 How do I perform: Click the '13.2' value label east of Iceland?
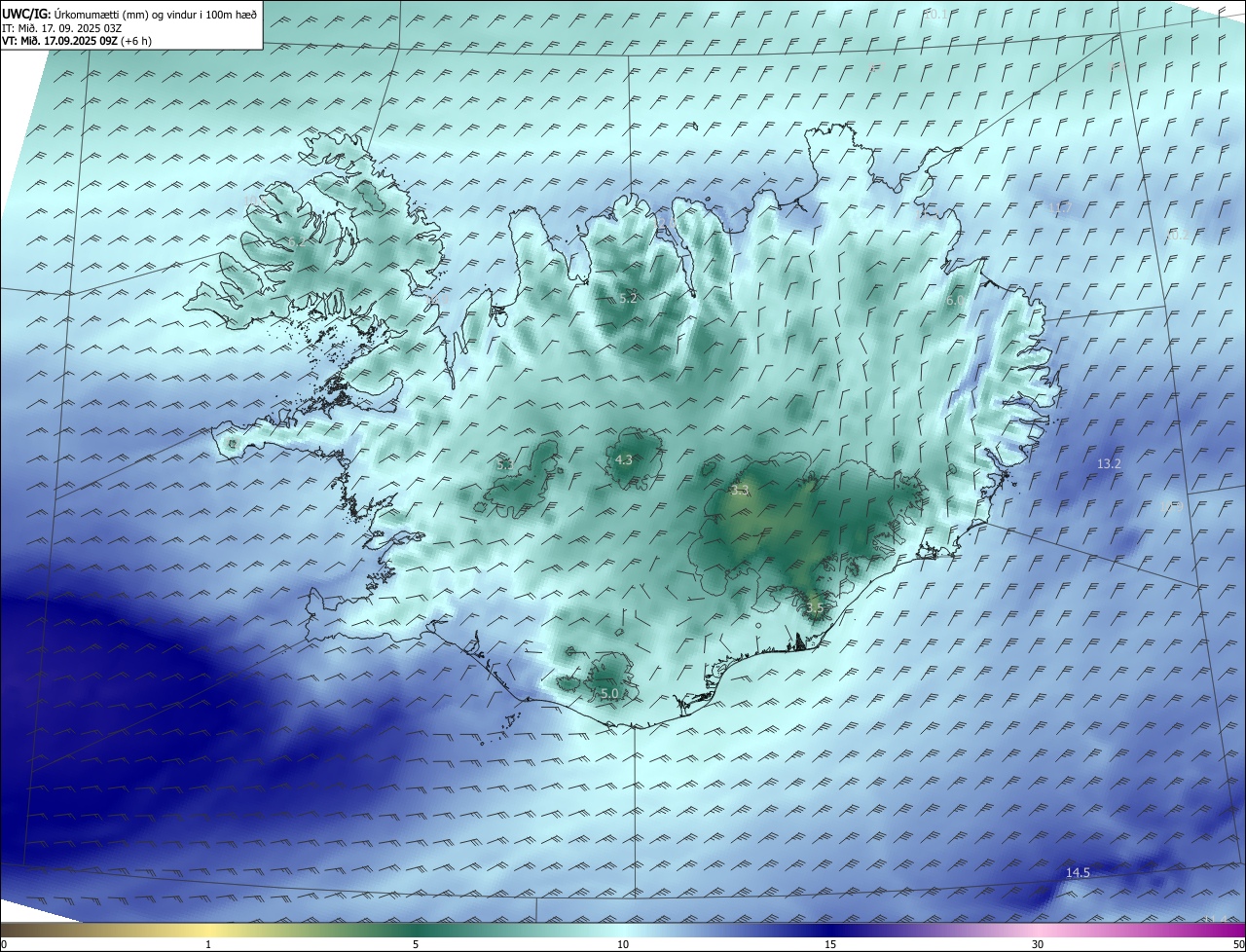1109,463
